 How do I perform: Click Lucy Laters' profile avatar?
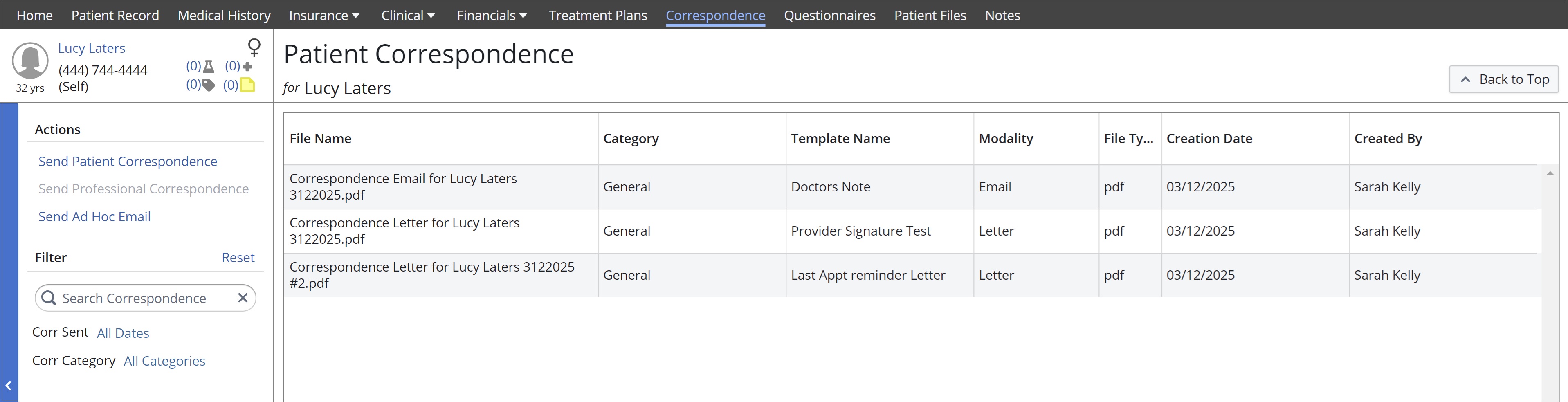pos(30,61)
